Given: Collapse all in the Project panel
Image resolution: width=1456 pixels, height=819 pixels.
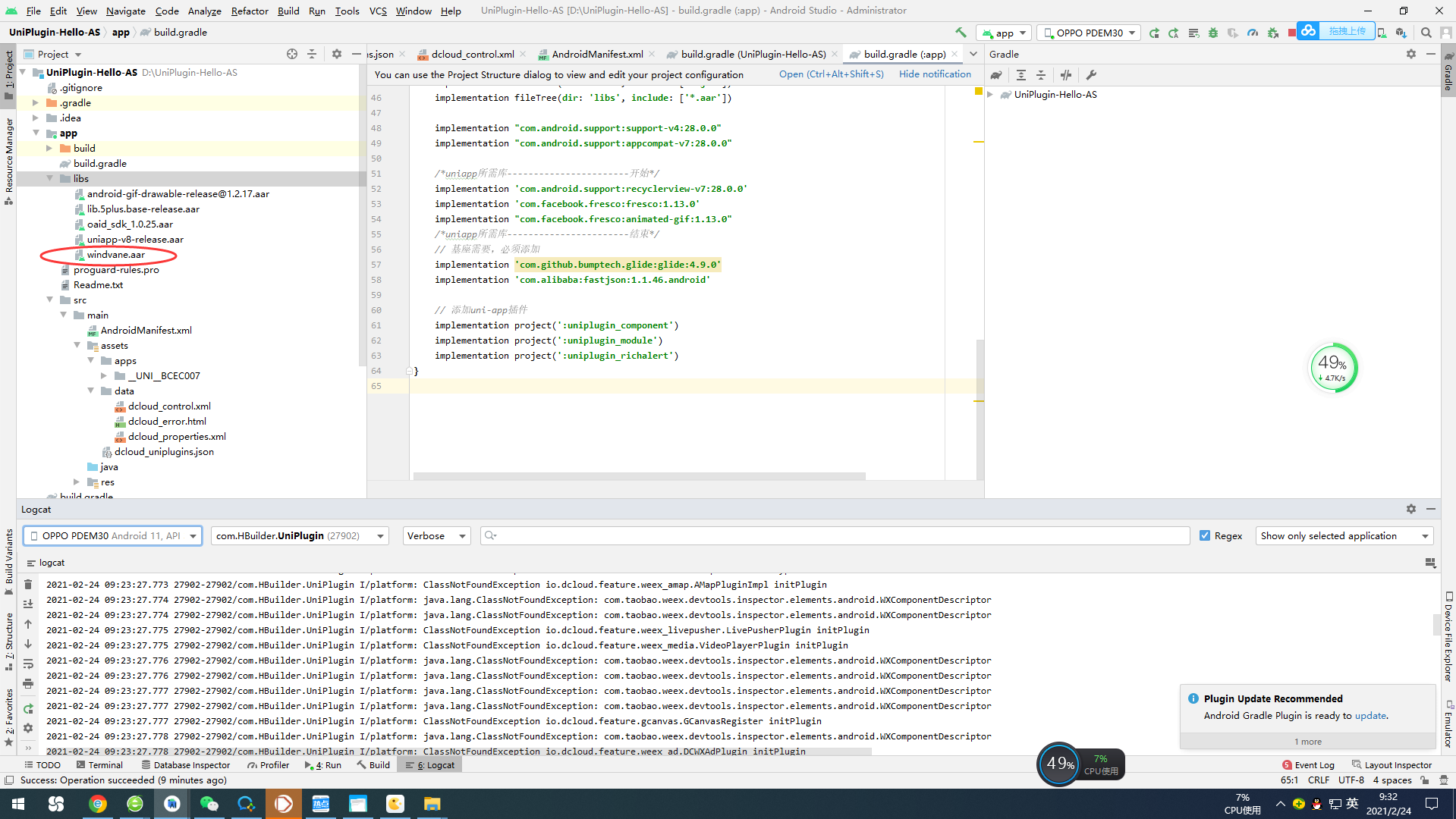Looking at the screenshot, I should point(312,54).
